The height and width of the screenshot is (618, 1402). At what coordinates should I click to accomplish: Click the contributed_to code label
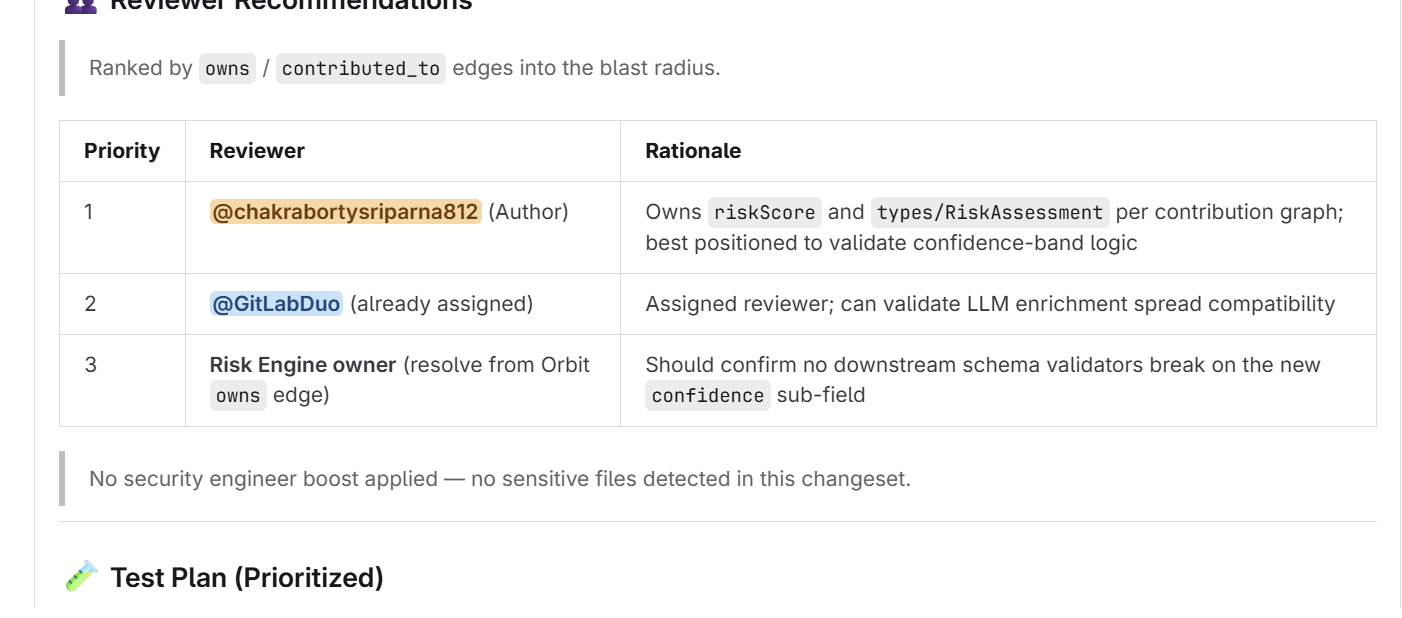(x=360, y=68)
